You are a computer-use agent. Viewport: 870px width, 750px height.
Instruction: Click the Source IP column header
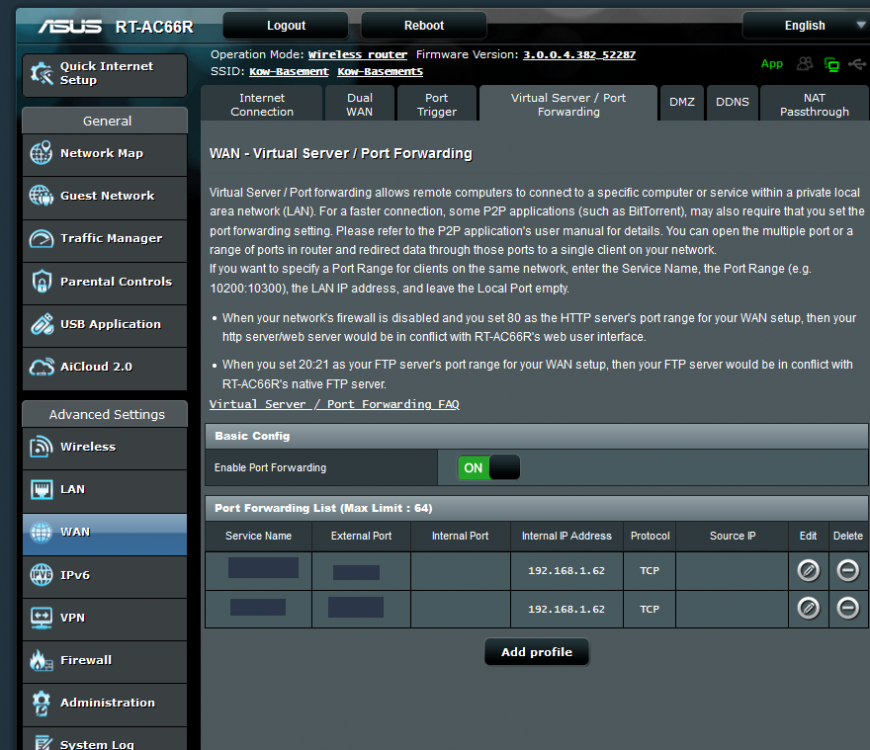click(732, 536)
